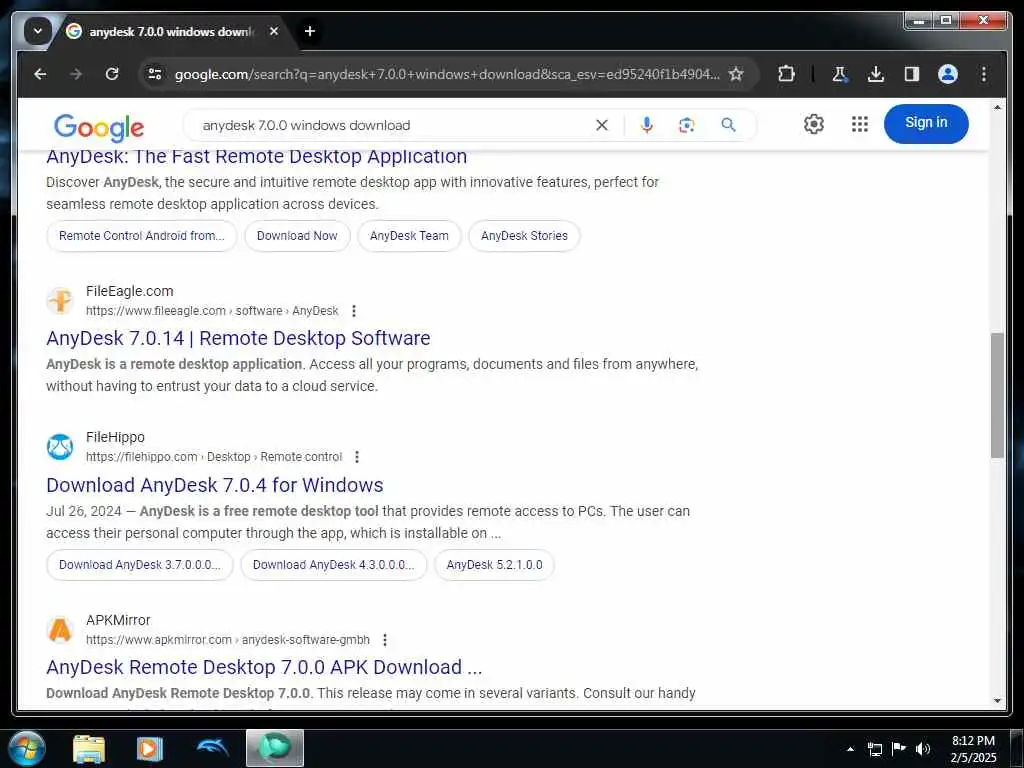
Task: Click the address bar URL
Action: [447, 74]
